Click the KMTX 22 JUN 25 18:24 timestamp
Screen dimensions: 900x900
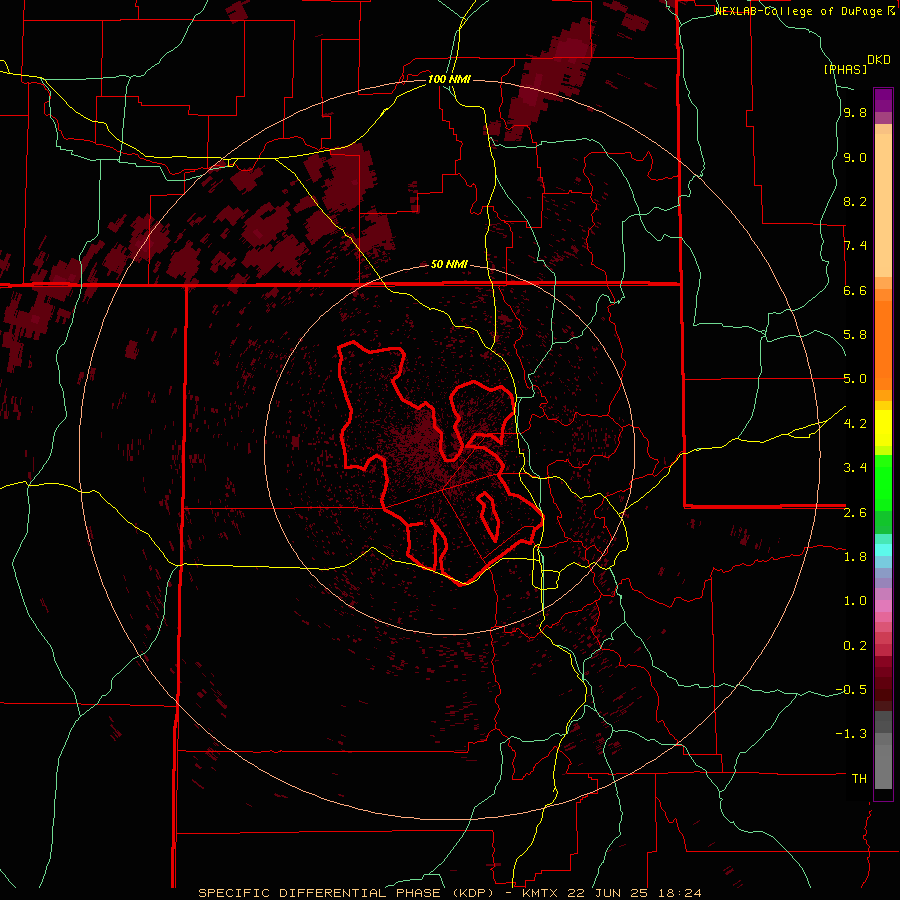612,893
